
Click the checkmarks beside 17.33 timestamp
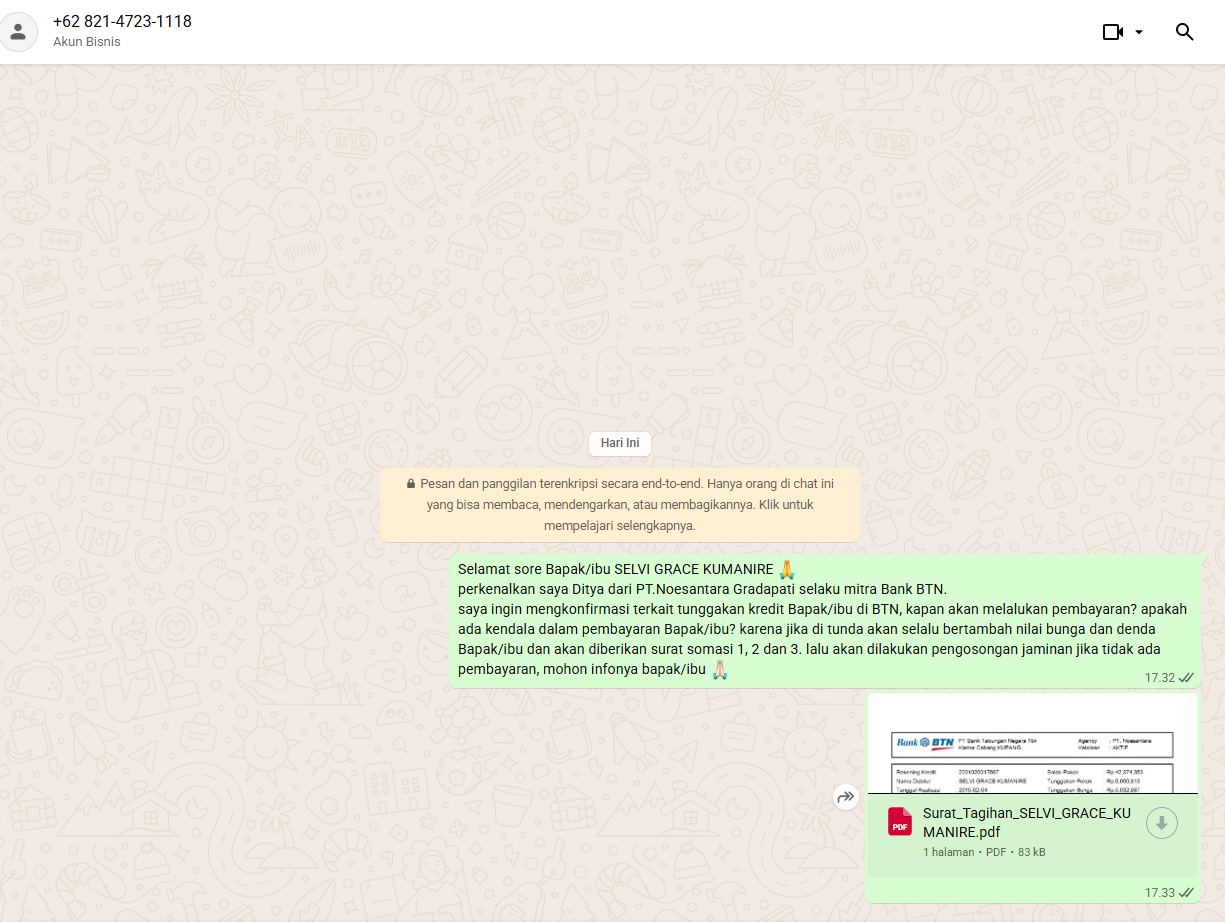pos(1186,892)
